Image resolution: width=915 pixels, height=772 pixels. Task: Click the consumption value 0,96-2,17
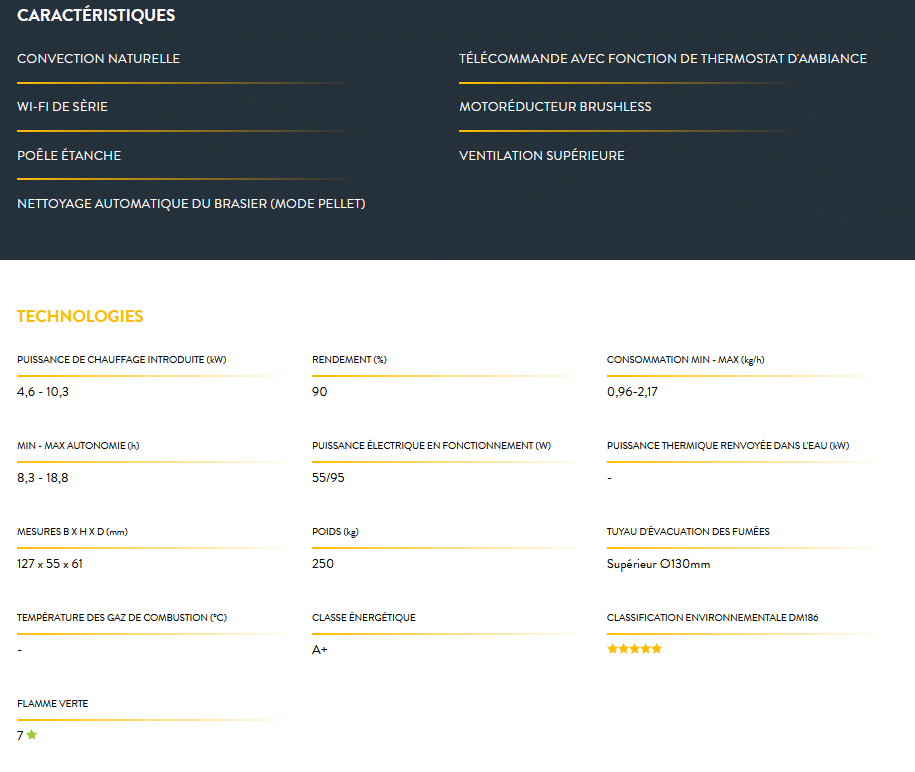click(x=632, y=392)
